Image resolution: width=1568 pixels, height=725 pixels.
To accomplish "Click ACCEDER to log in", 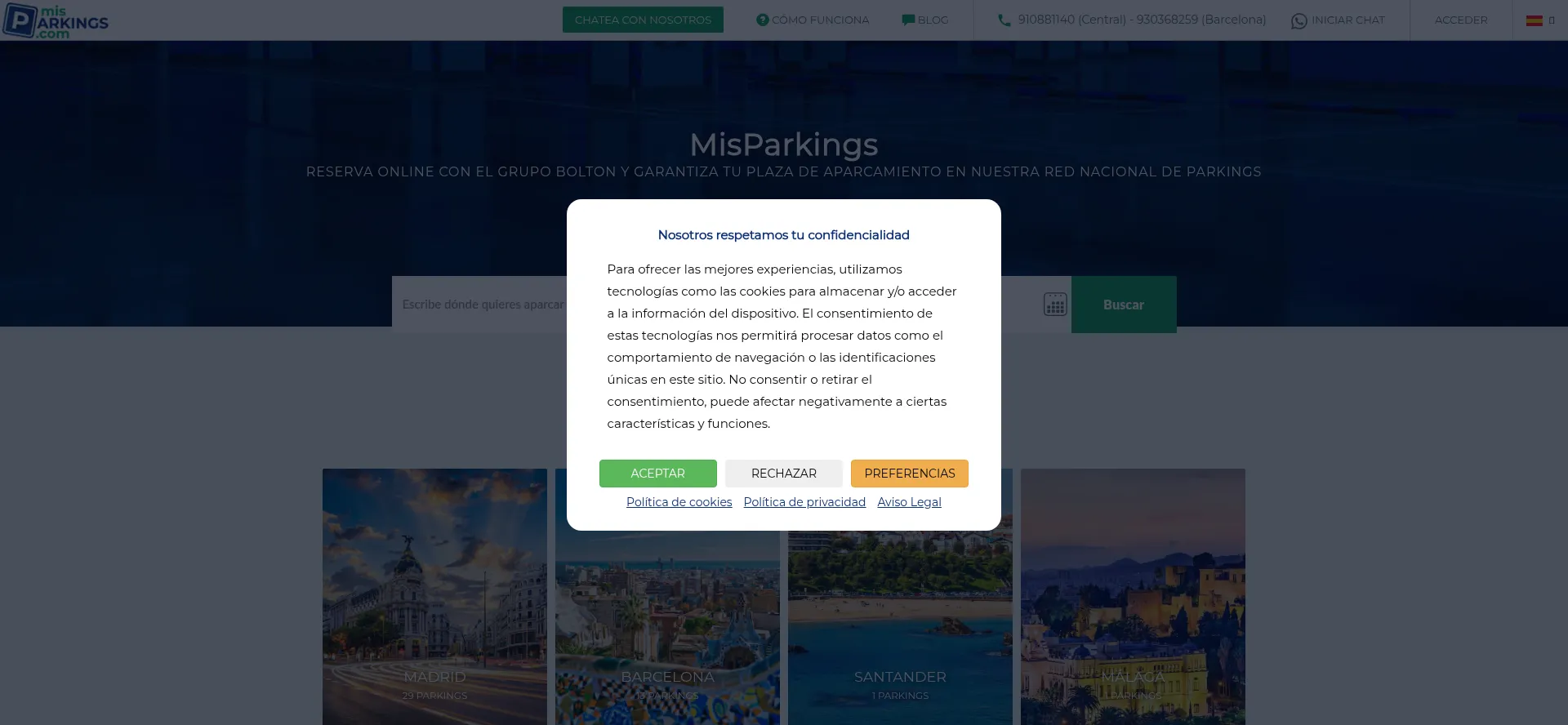I will (1461, 20).
